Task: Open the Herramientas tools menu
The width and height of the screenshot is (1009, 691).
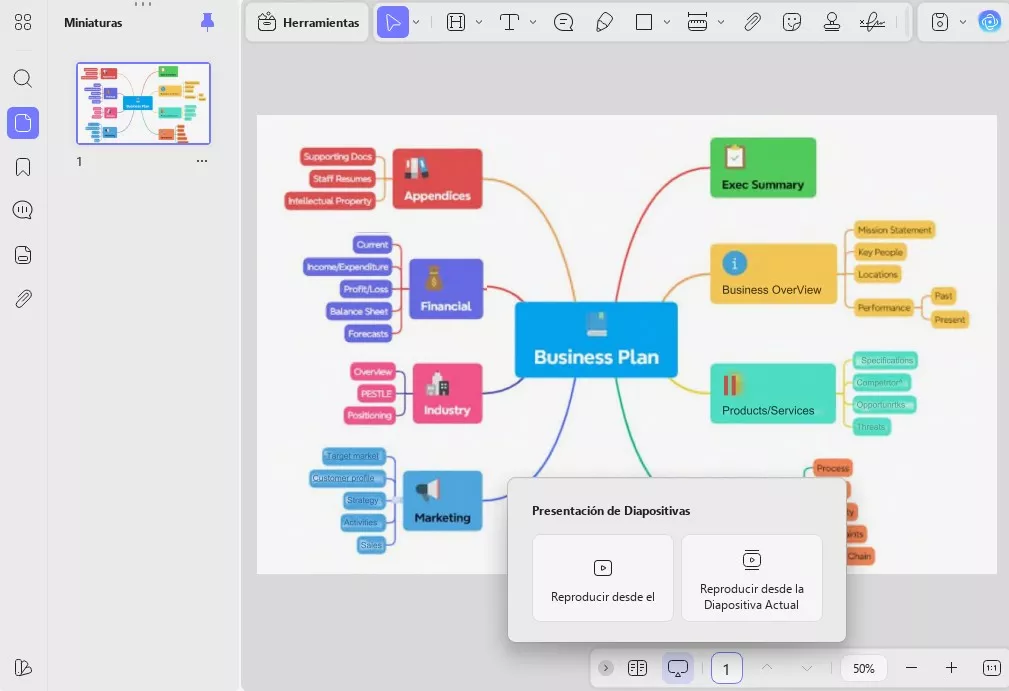Action: [308, 23]
